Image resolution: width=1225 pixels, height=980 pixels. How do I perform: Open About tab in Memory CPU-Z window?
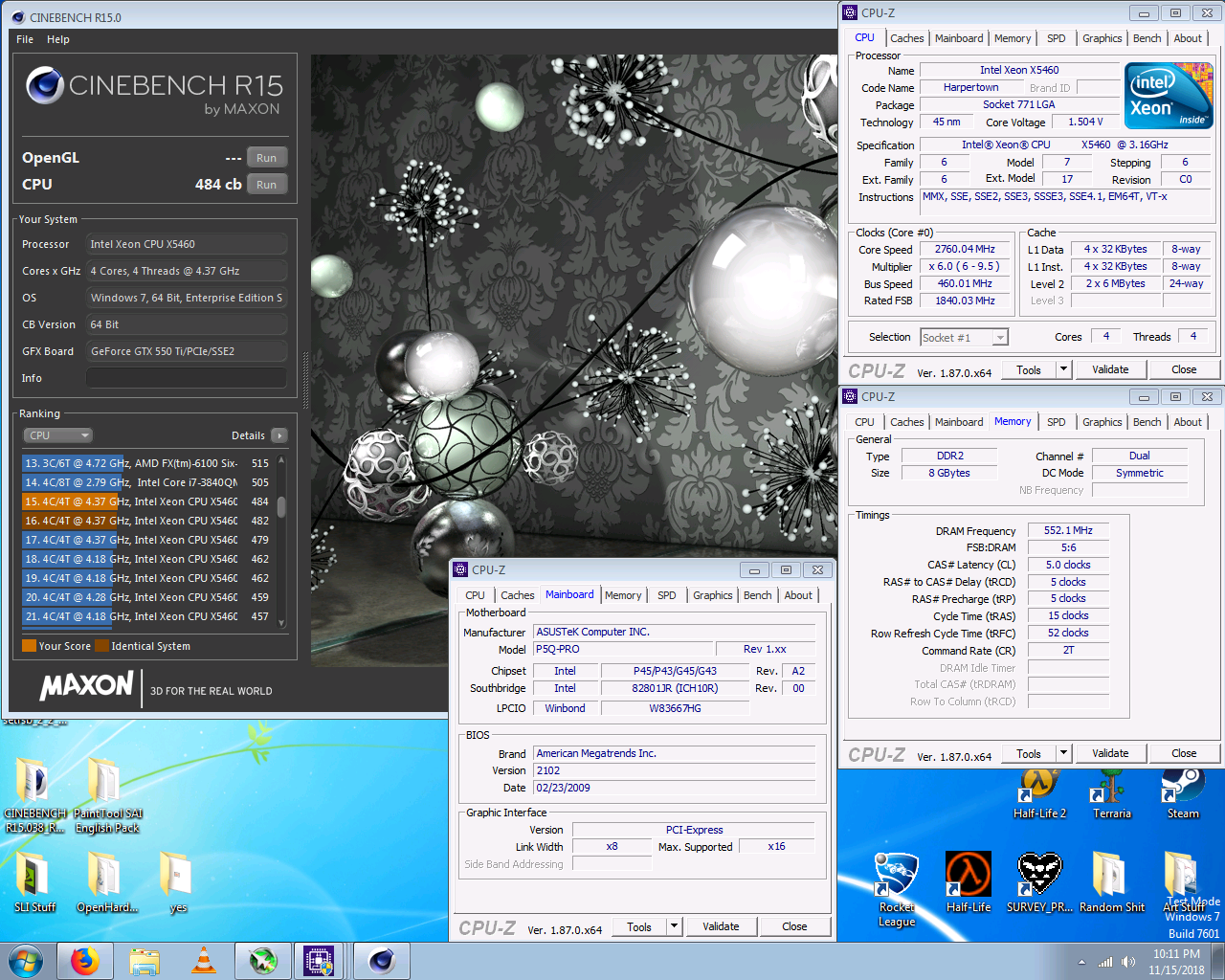1188,422
